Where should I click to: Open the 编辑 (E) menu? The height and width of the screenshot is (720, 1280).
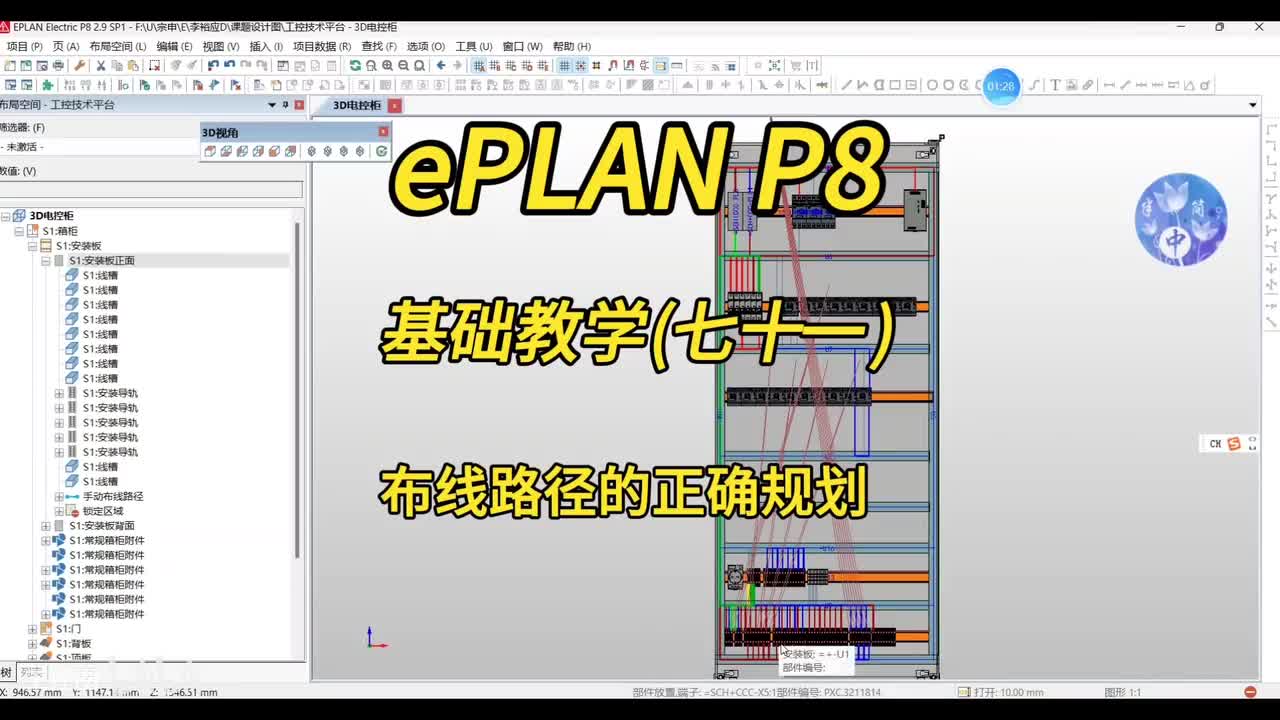coord(174,46)
